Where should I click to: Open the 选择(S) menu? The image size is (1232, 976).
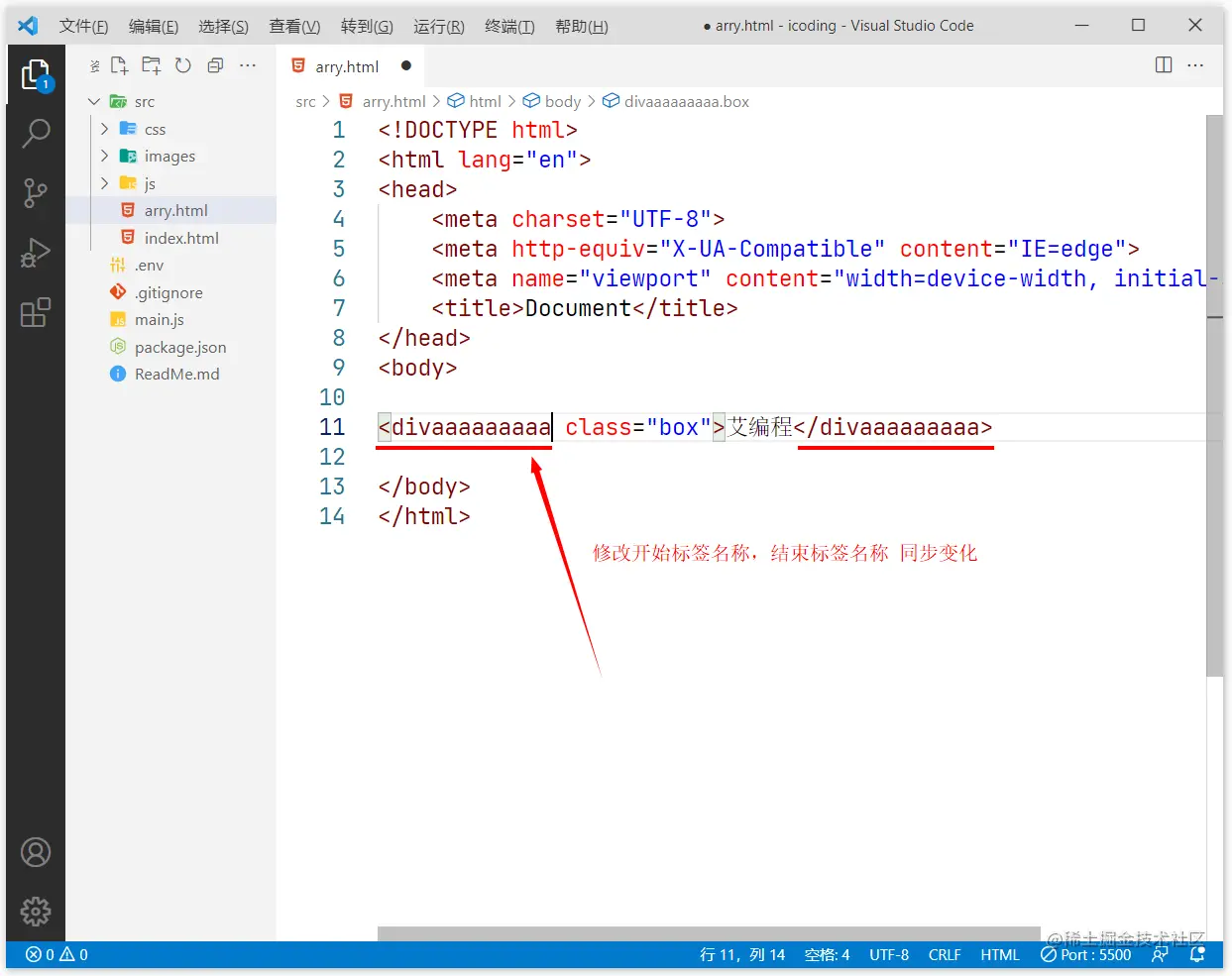tap(223, 26)
